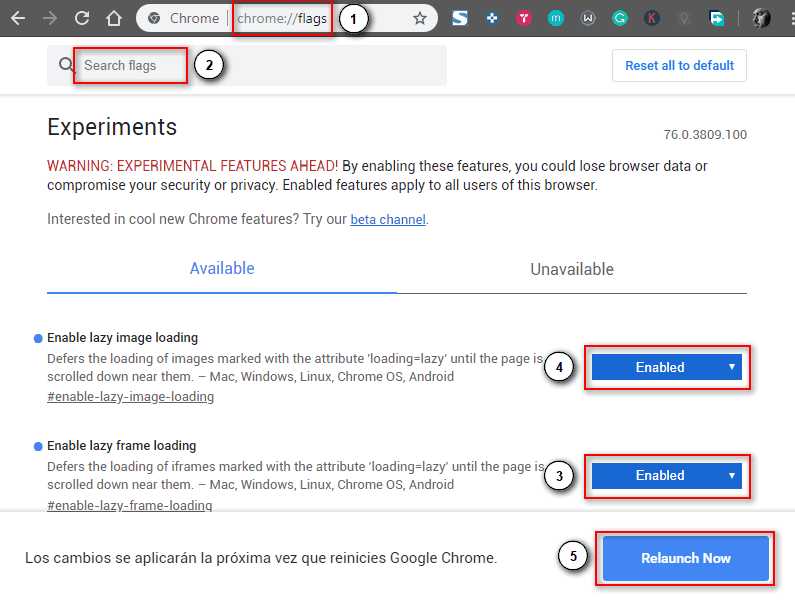Click the chrome://flags address bar URL
Image resolution: width=795 pixels, height=601 pixels.
click(282, 19)
